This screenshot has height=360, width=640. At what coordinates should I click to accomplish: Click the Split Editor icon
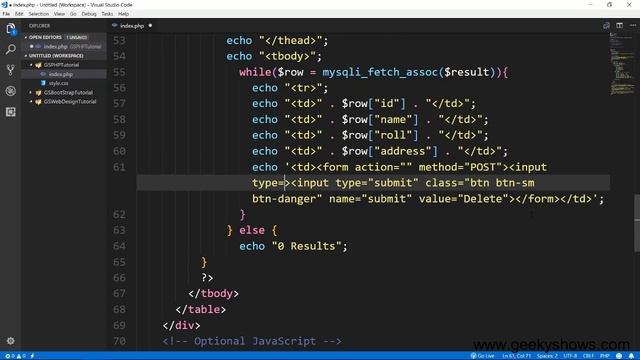click(620, 26)
